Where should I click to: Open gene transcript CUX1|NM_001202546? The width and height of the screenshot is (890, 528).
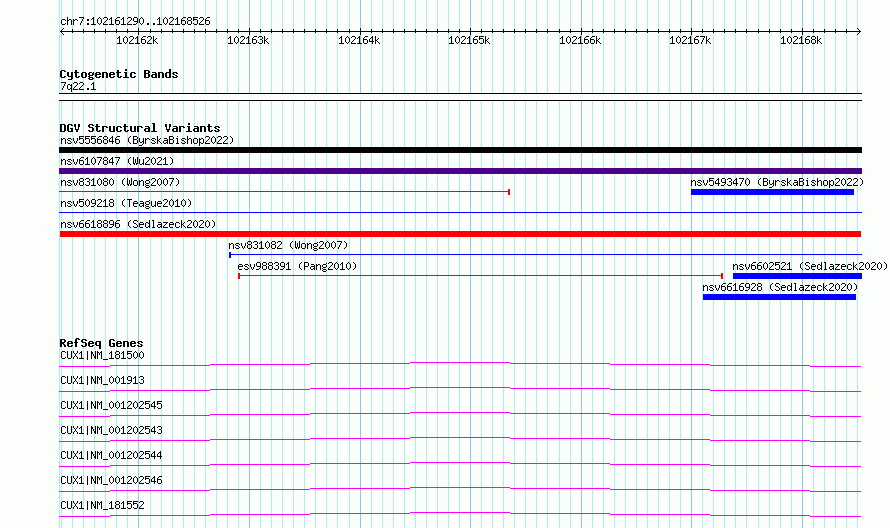tap(111, 480)
